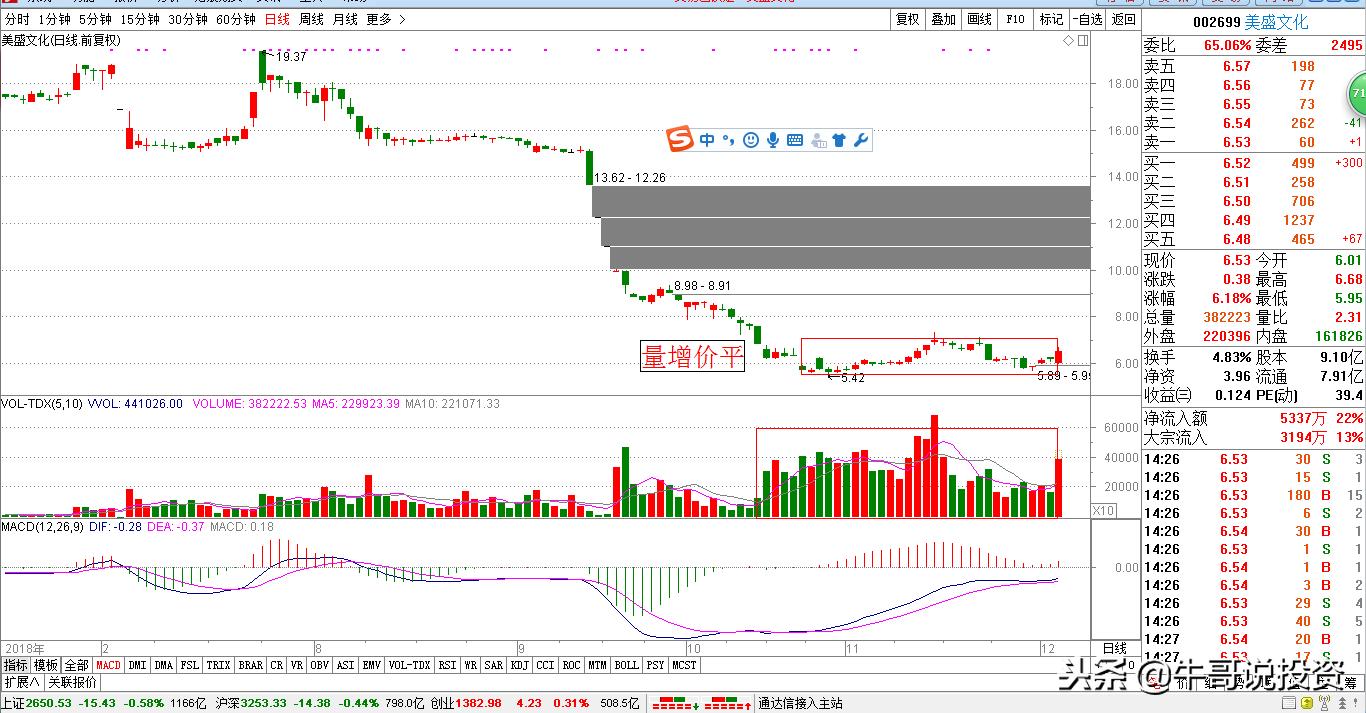Viewport: 1366px width, 713px height.
Task: Click the 返回 return button
Action: click(1121, 18)
